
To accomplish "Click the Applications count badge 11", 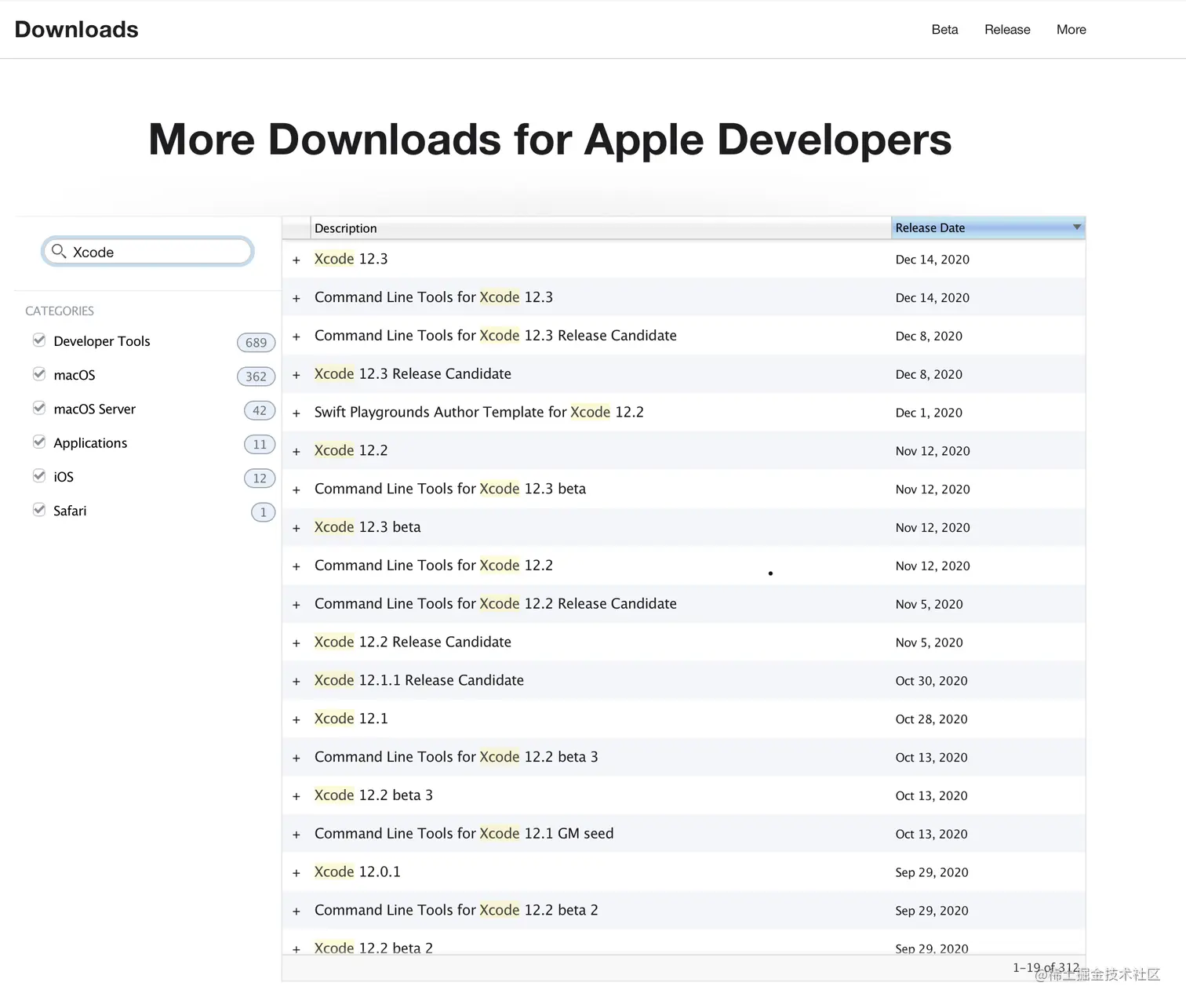I will click(260, 445).
